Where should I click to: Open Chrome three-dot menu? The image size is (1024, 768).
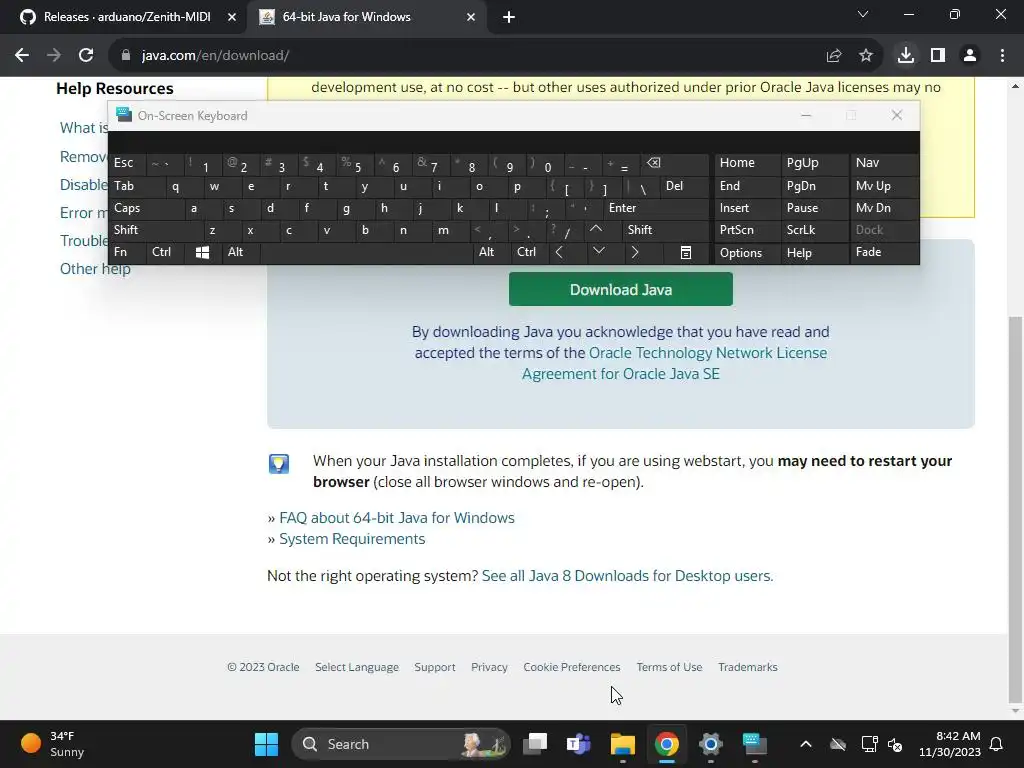[x=1002, y=56]
